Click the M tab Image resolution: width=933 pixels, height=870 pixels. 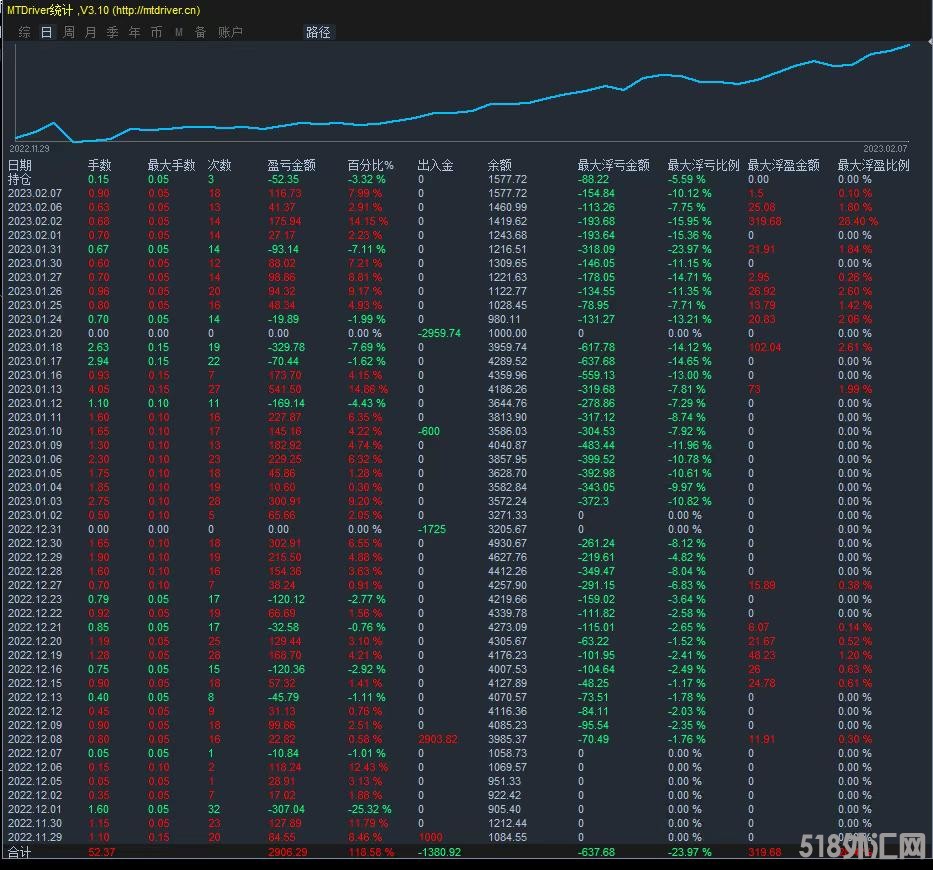[x=178, y=32]
